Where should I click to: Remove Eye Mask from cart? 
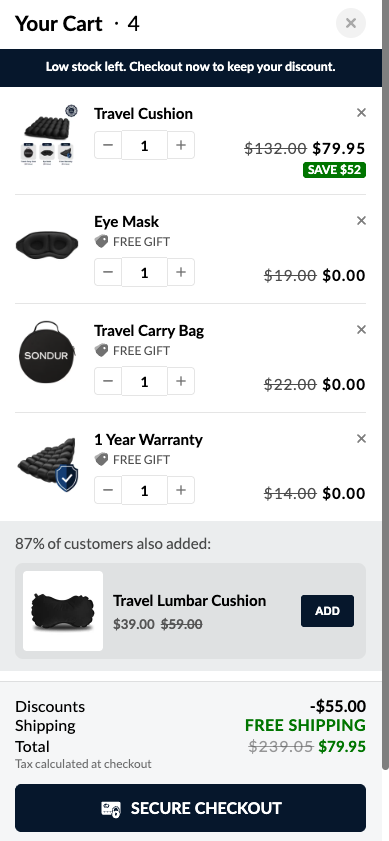click(361, 220)
